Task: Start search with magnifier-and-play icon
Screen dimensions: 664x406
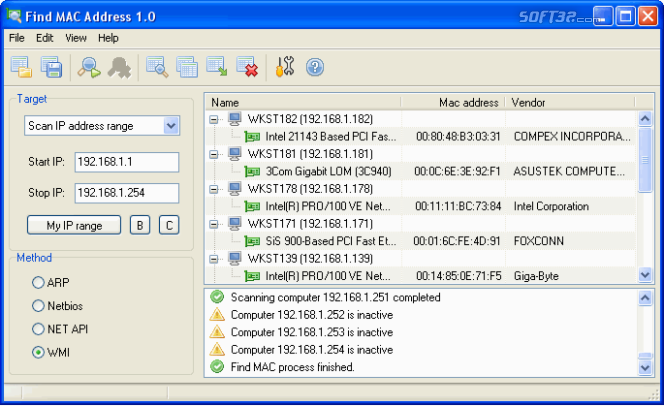Action: [89, 67]
